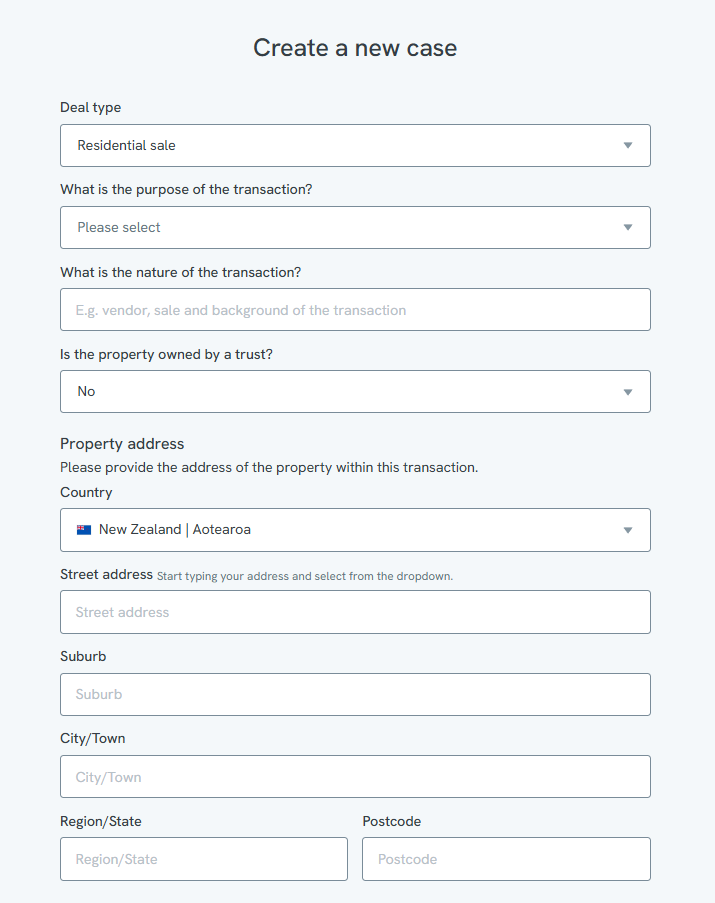Screen dimensions: 715x903
Task: Open the trust ownership dropdown
Action: point(355,392)
